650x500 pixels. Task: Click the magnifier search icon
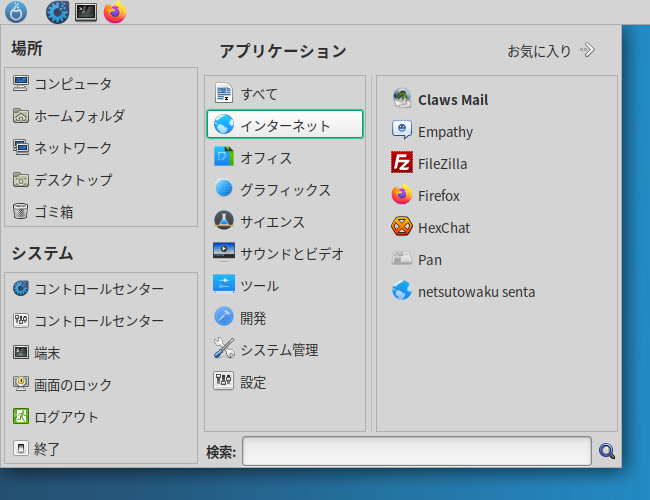click(606, 451)
